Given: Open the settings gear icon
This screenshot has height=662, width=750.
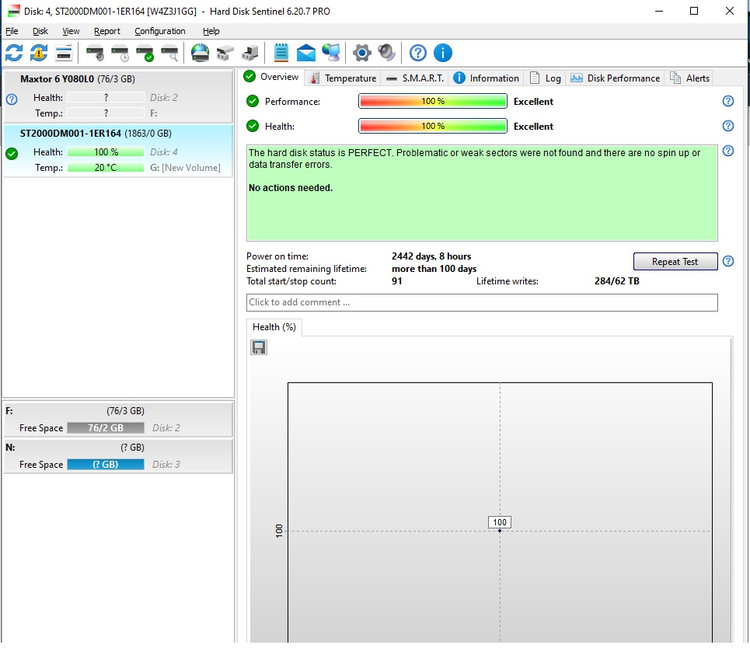Looking at the screenshot, I should pyautogui.click(x=362, y=53).
